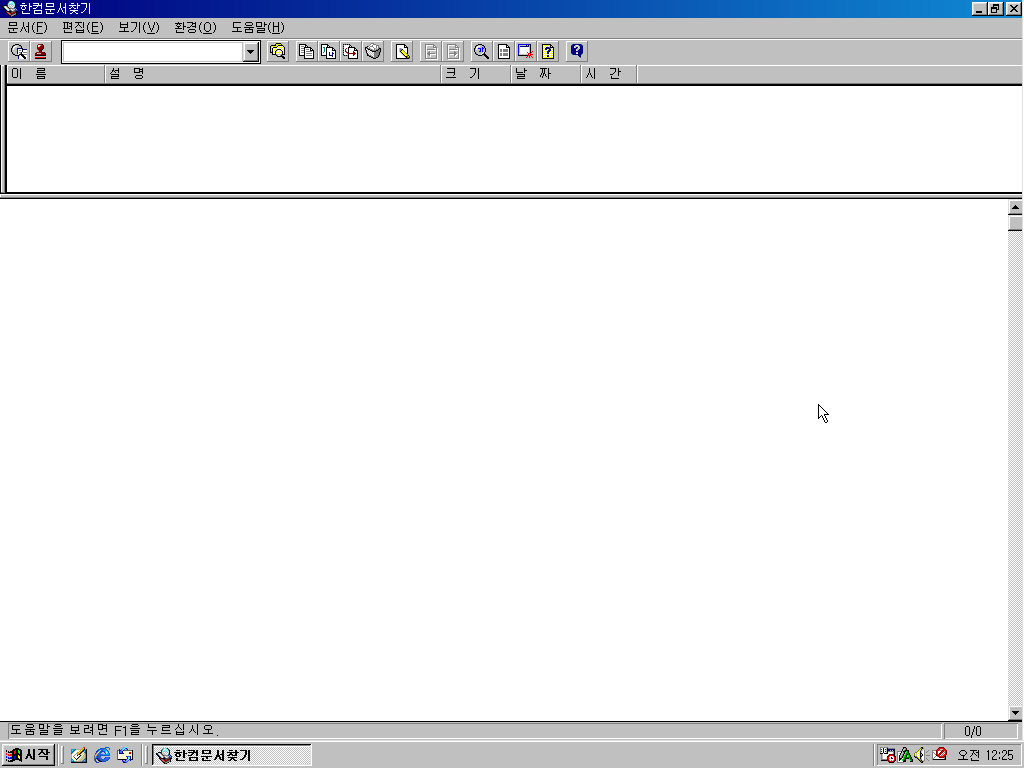This screenshot has height=768, width=1024.
Task: Sort list by 설명 column header
Action: click(273, 74)
